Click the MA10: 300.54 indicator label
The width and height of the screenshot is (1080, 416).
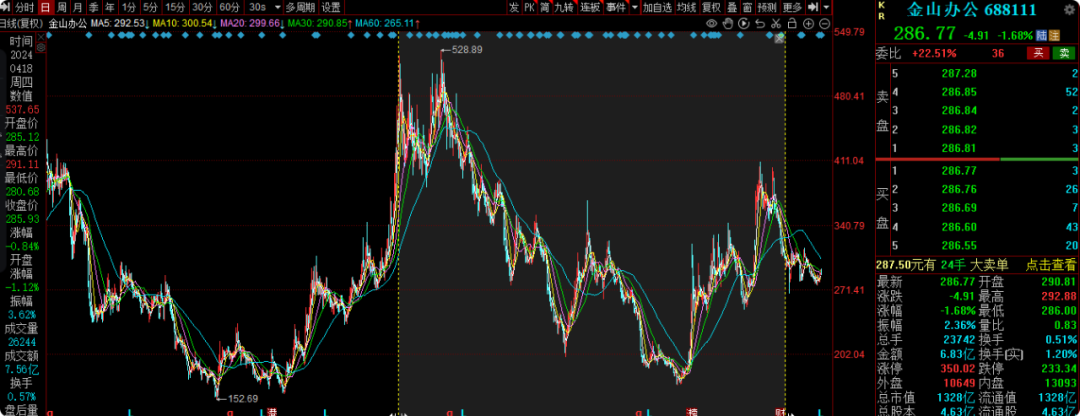186,23
